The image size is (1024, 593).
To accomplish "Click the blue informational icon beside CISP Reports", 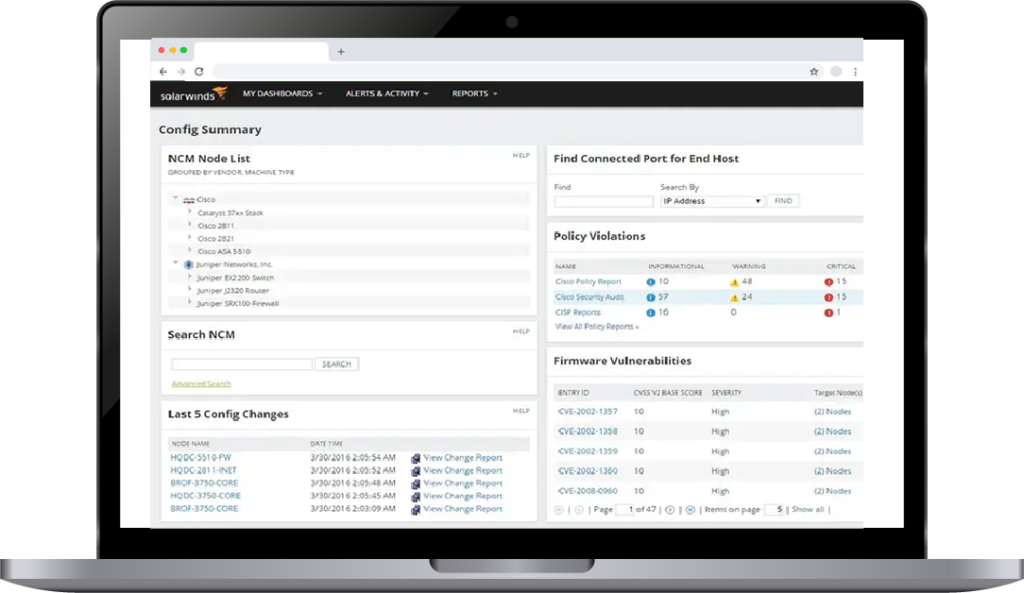I will [650, 312].
